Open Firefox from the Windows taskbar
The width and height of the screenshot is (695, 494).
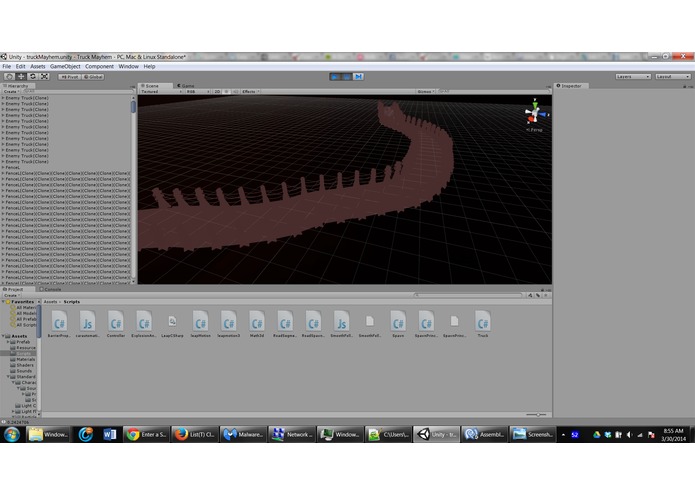[x=194, y=435]
